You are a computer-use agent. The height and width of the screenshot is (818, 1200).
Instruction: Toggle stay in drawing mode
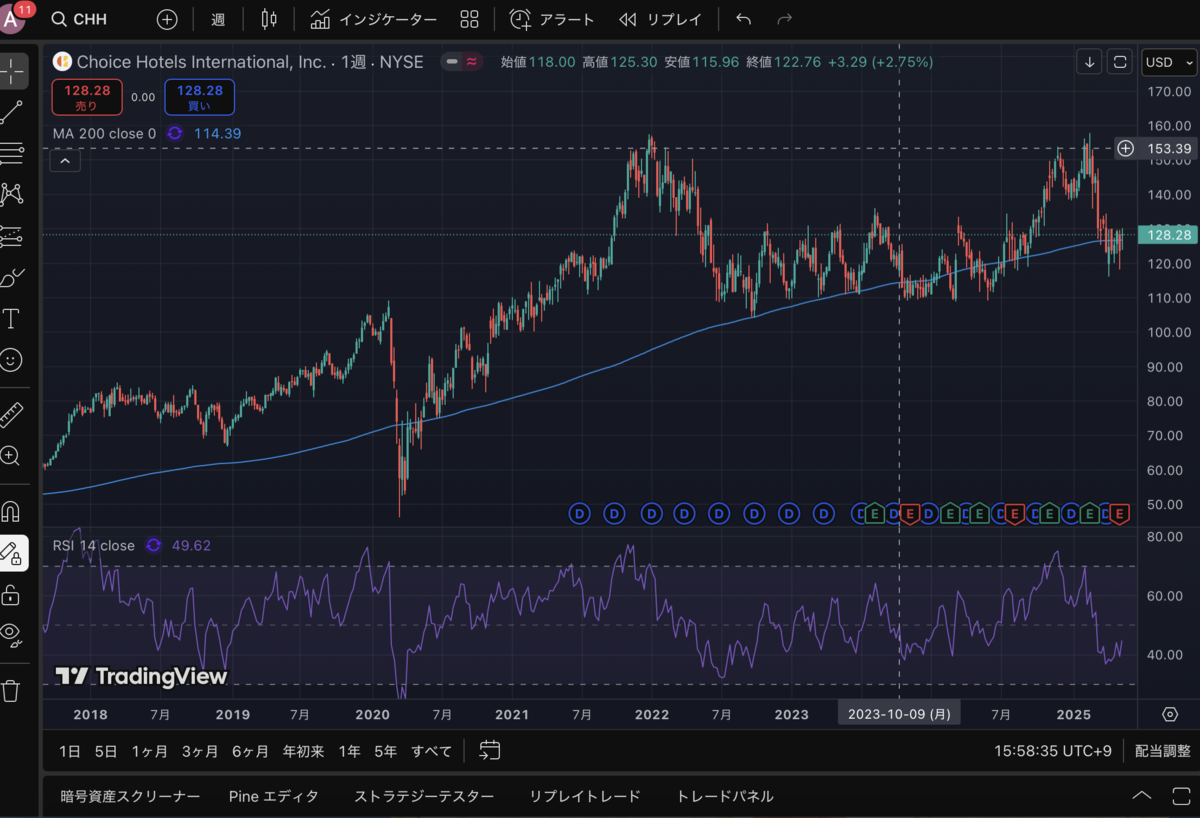13,552
